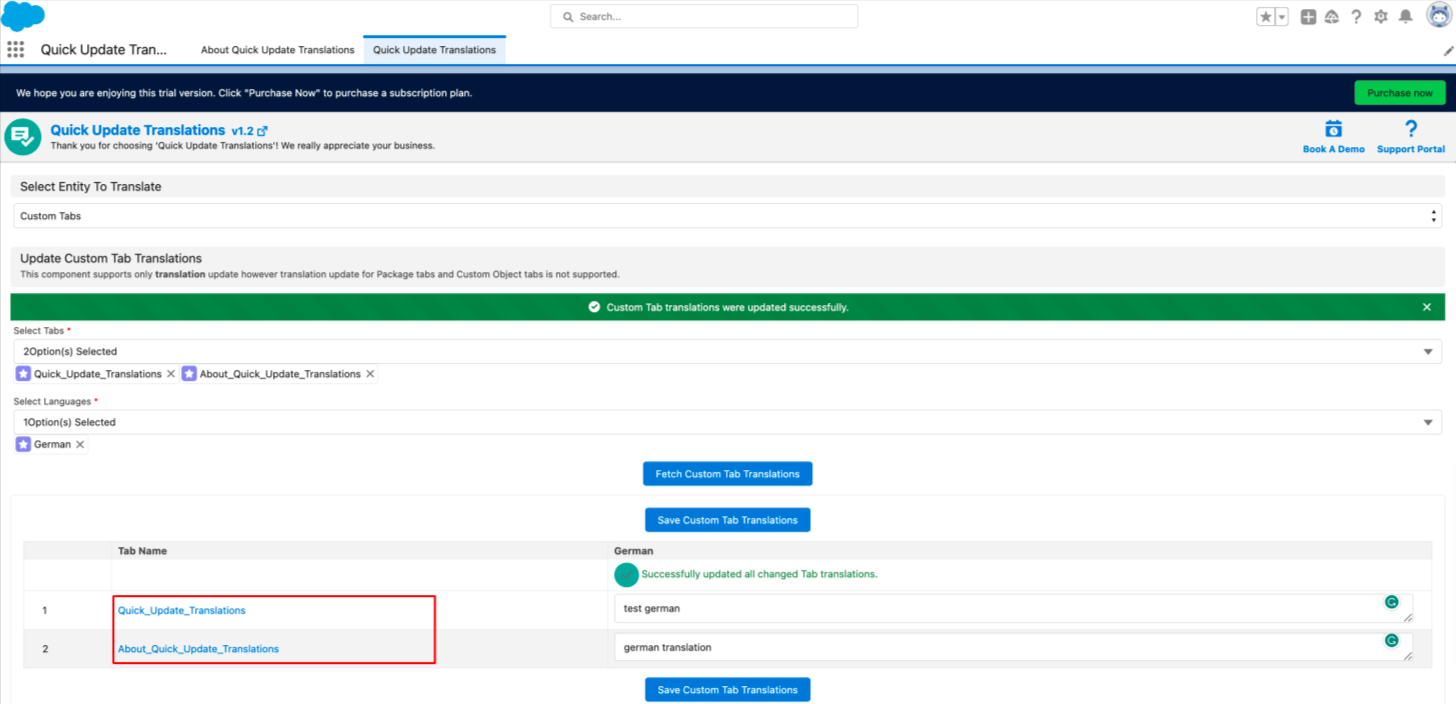Click the Book A Demo calendar icon
Screen dimensions: 1456x704
click(1333, 129)
